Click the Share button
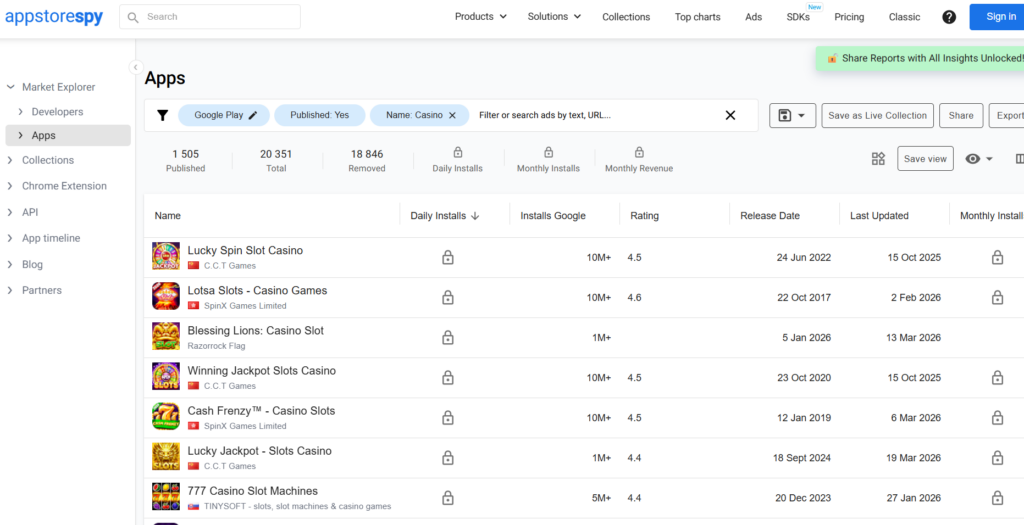The height and width of the screenshot is (525, 1024). [x=961, y=116]
